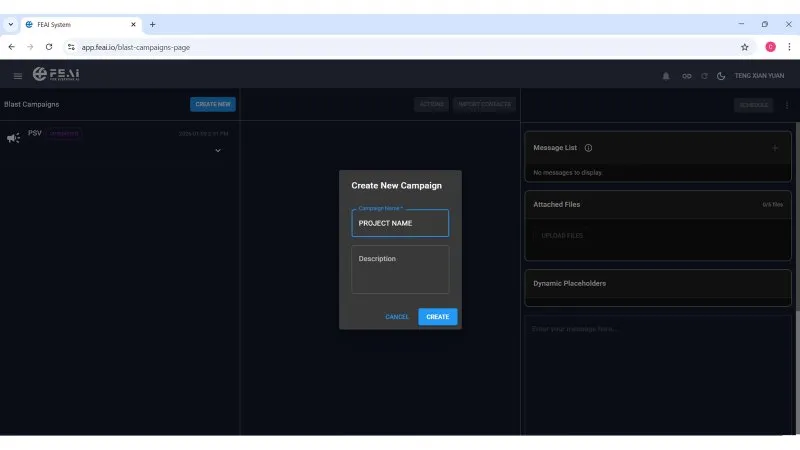Click the site info icon in address bar
Viewport: 800px width, 450px height.
point(71,47)
